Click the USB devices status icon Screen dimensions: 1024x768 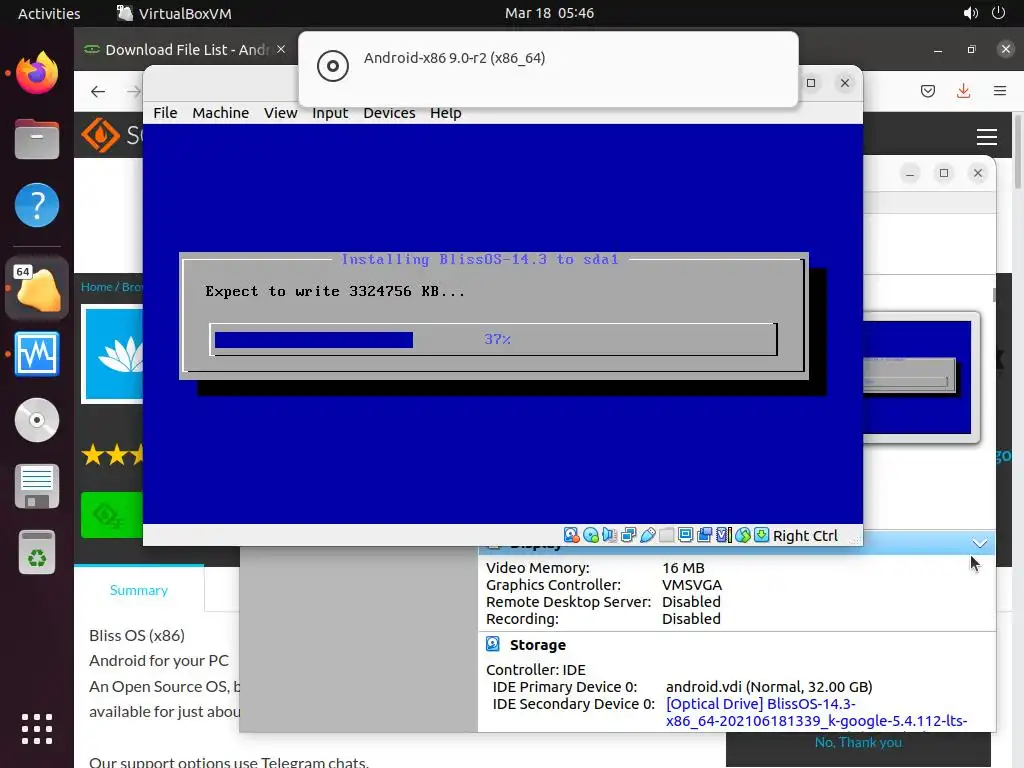coord(647,536)
